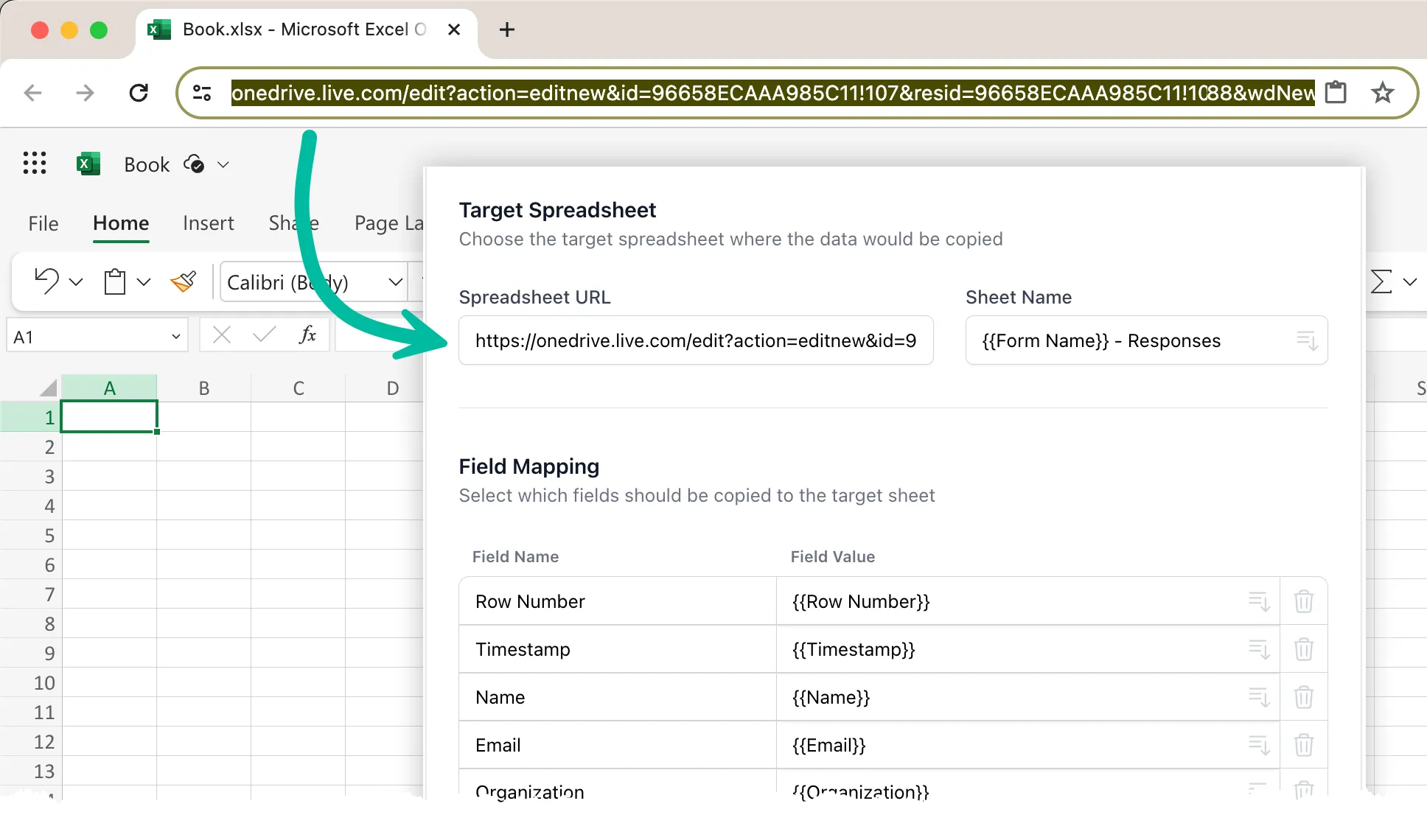Open the Calibri font dropdown
This screenshot has width=1427, height=840.
click(x=395, y=282)
